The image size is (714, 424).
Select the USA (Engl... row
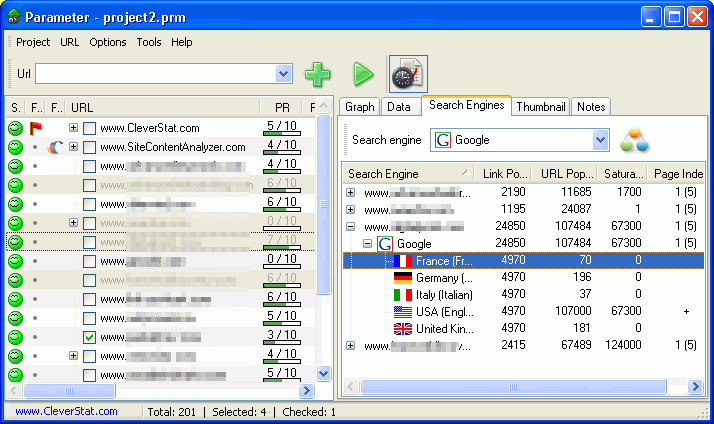(x=523, y=312)
